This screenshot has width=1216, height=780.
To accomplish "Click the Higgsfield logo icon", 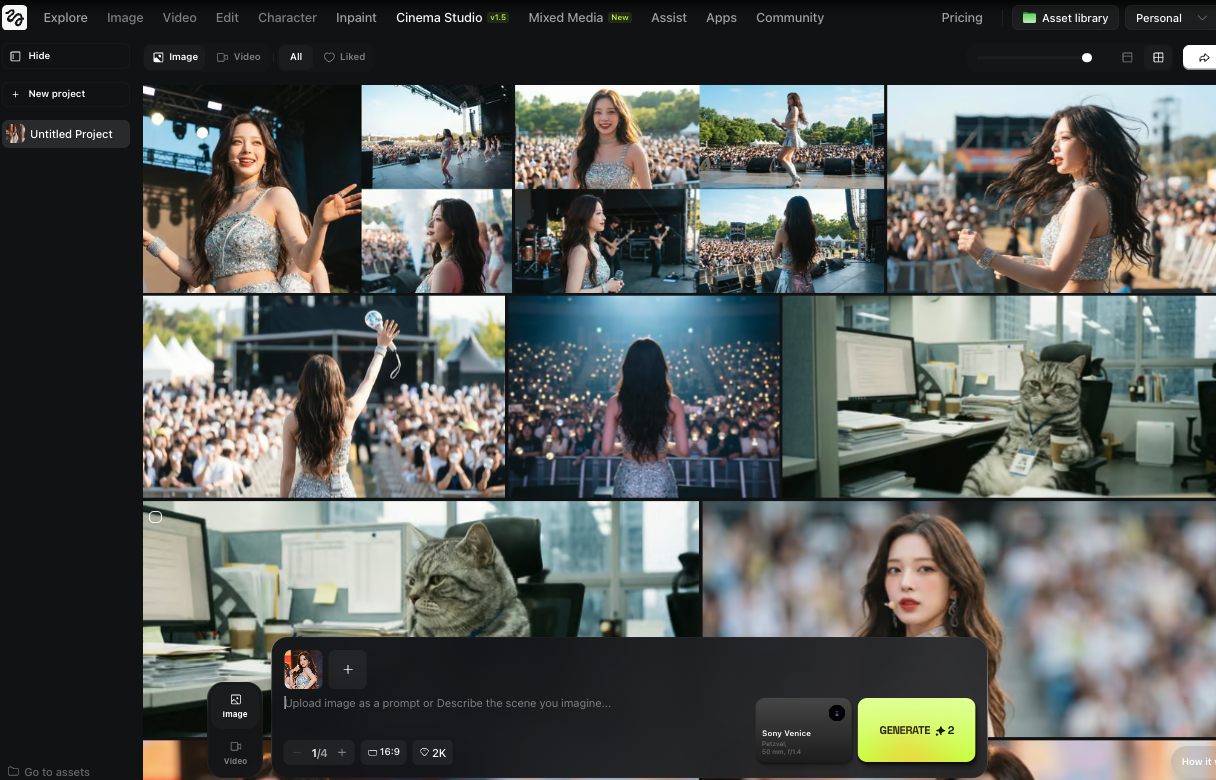I will [14, 17].
